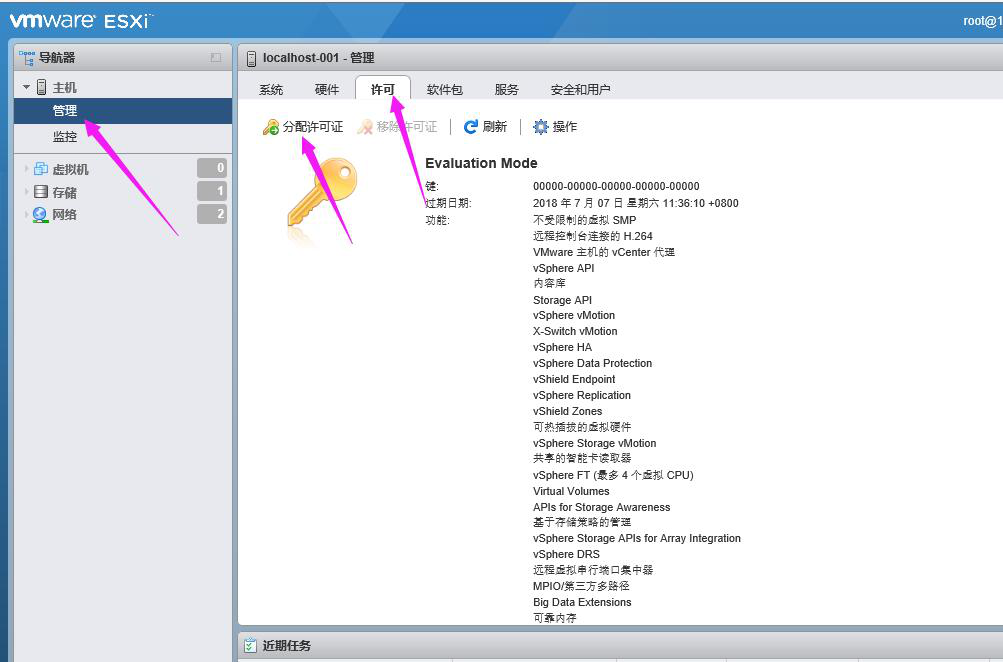
Task: Click the vSphere HA feature text
Action: (562, 347)
